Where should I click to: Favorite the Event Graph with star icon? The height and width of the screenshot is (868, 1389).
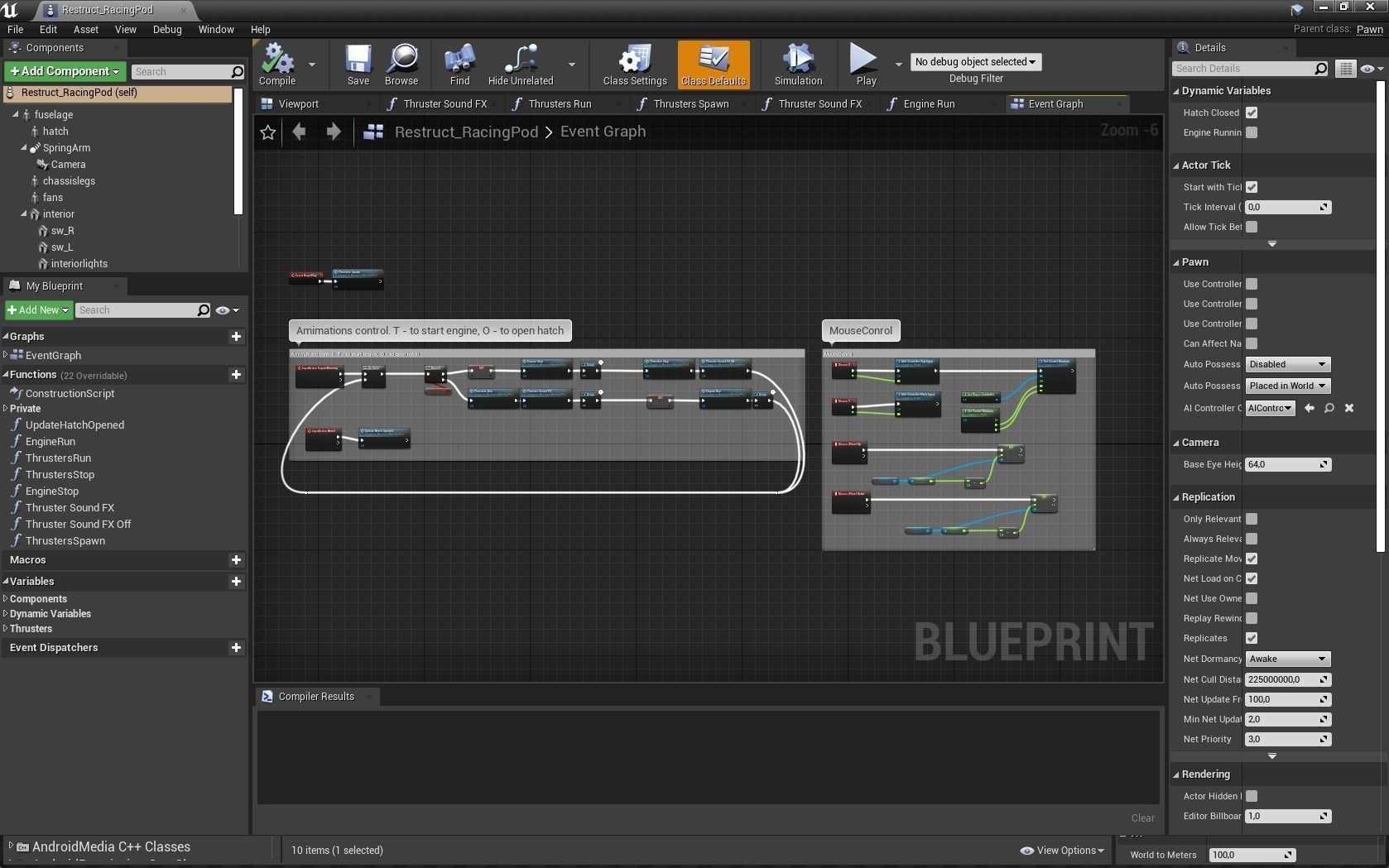point(267,132)
